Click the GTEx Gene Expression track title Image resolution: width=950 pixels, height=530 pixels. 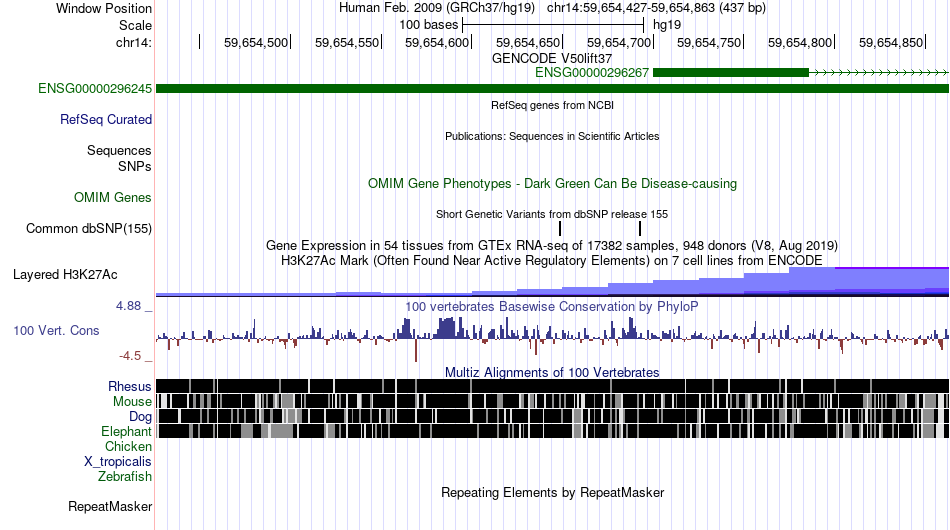click(x=552, y=245)
